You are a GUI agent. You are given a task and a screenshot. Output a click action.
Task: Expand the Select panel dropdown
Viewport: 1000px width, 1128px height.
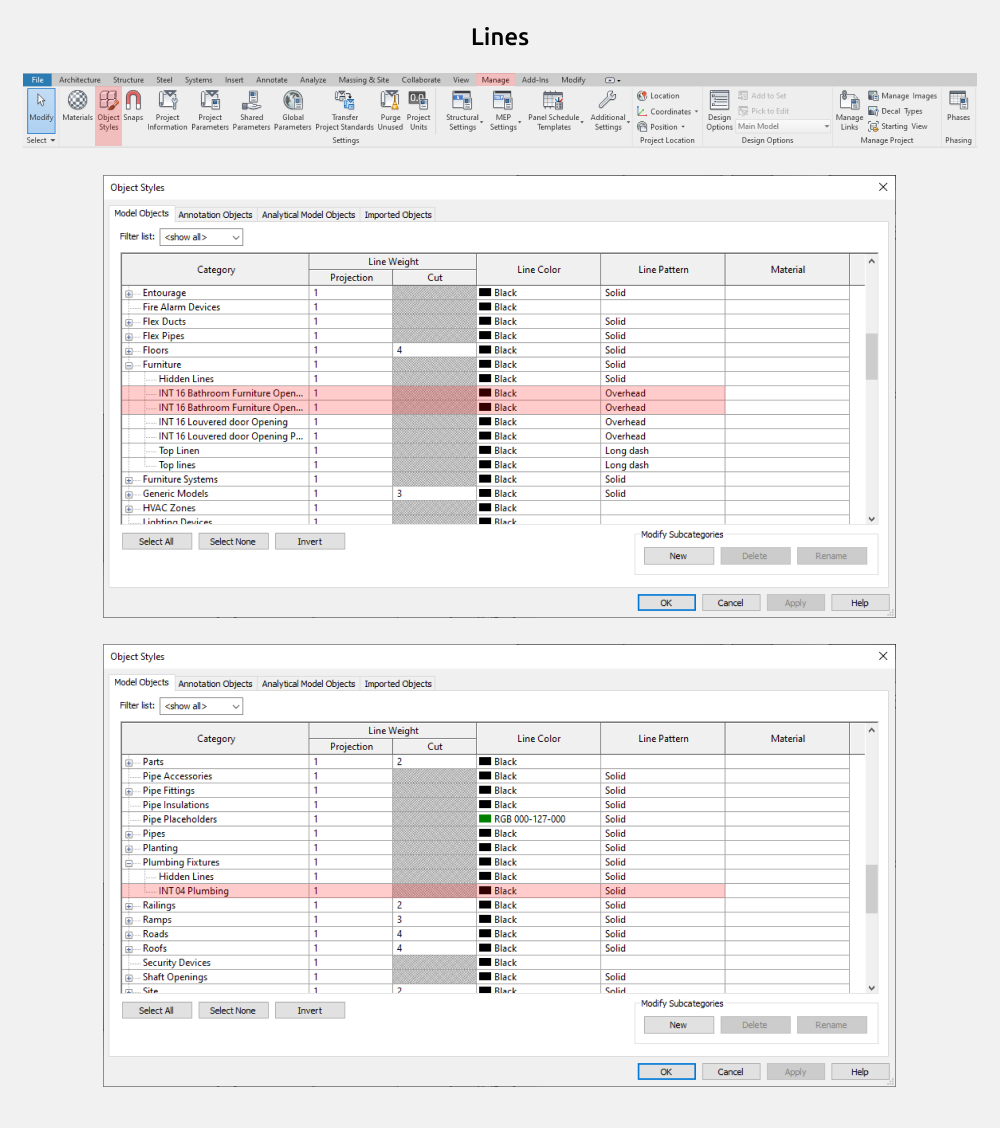41,140
